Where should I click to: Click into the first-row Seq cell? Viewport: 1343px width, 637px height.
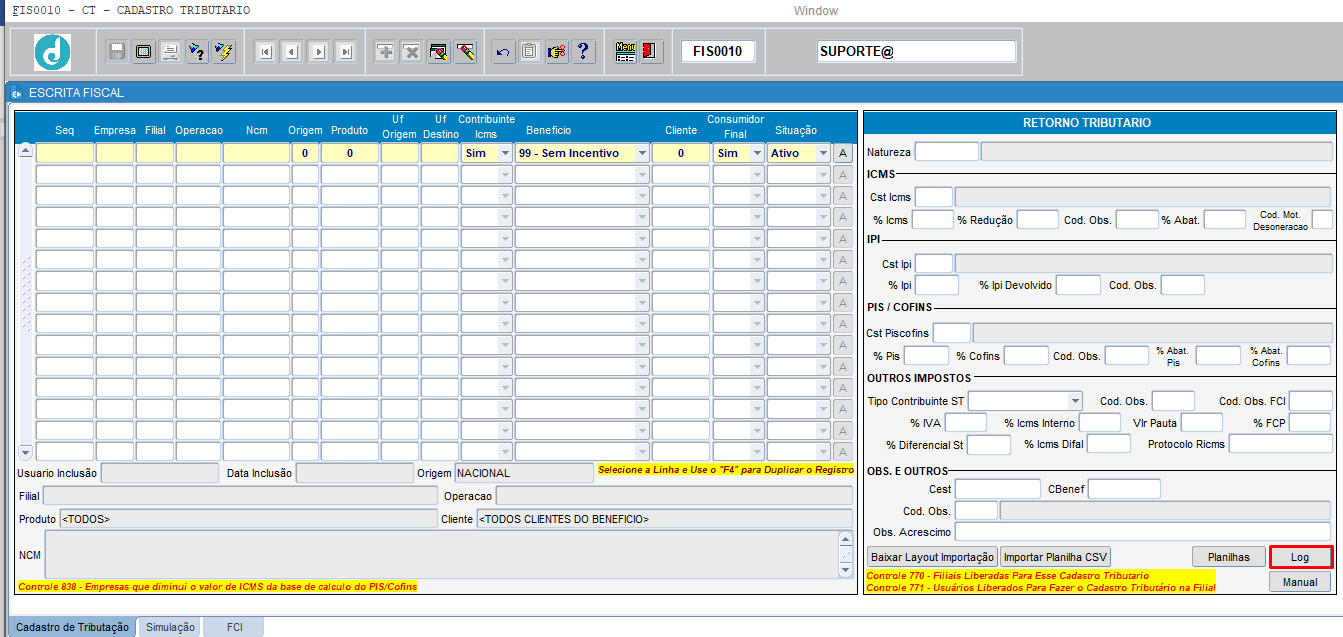click(65, 153)
